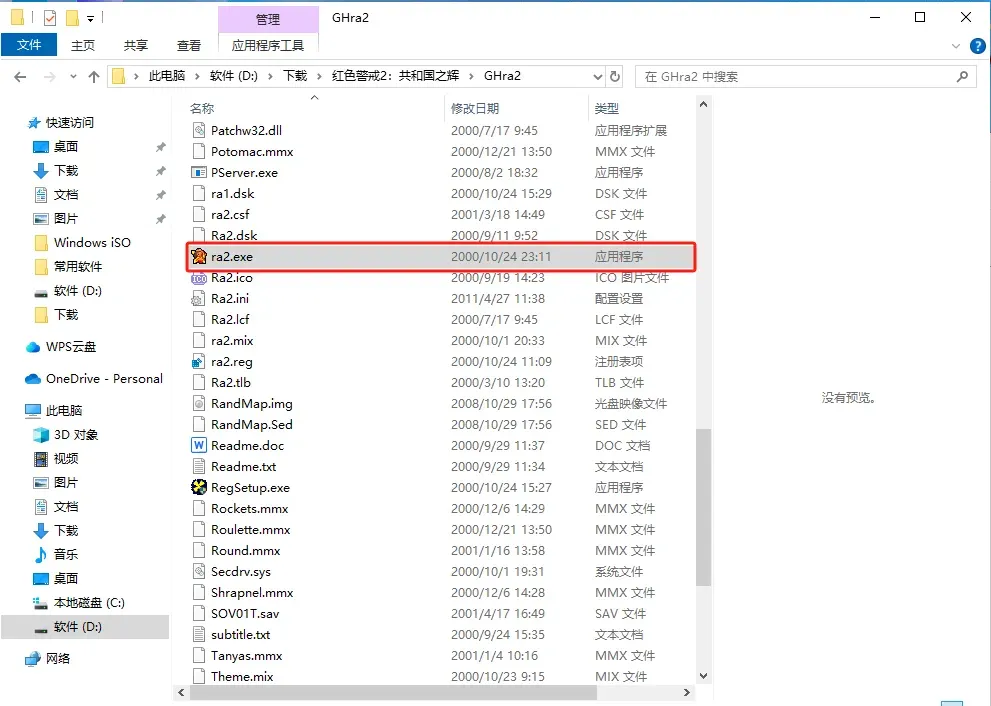991x706 pixels.
Task: Sort by the 类型 column header
Action: (x=607, y=109)
